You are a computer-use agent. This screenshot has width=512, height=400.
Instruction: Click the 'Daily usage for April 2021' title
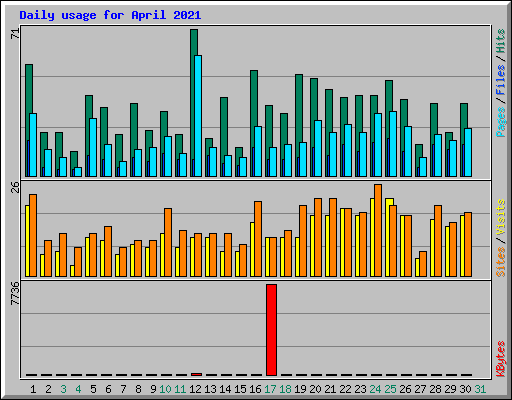click(x=110, y=15)
